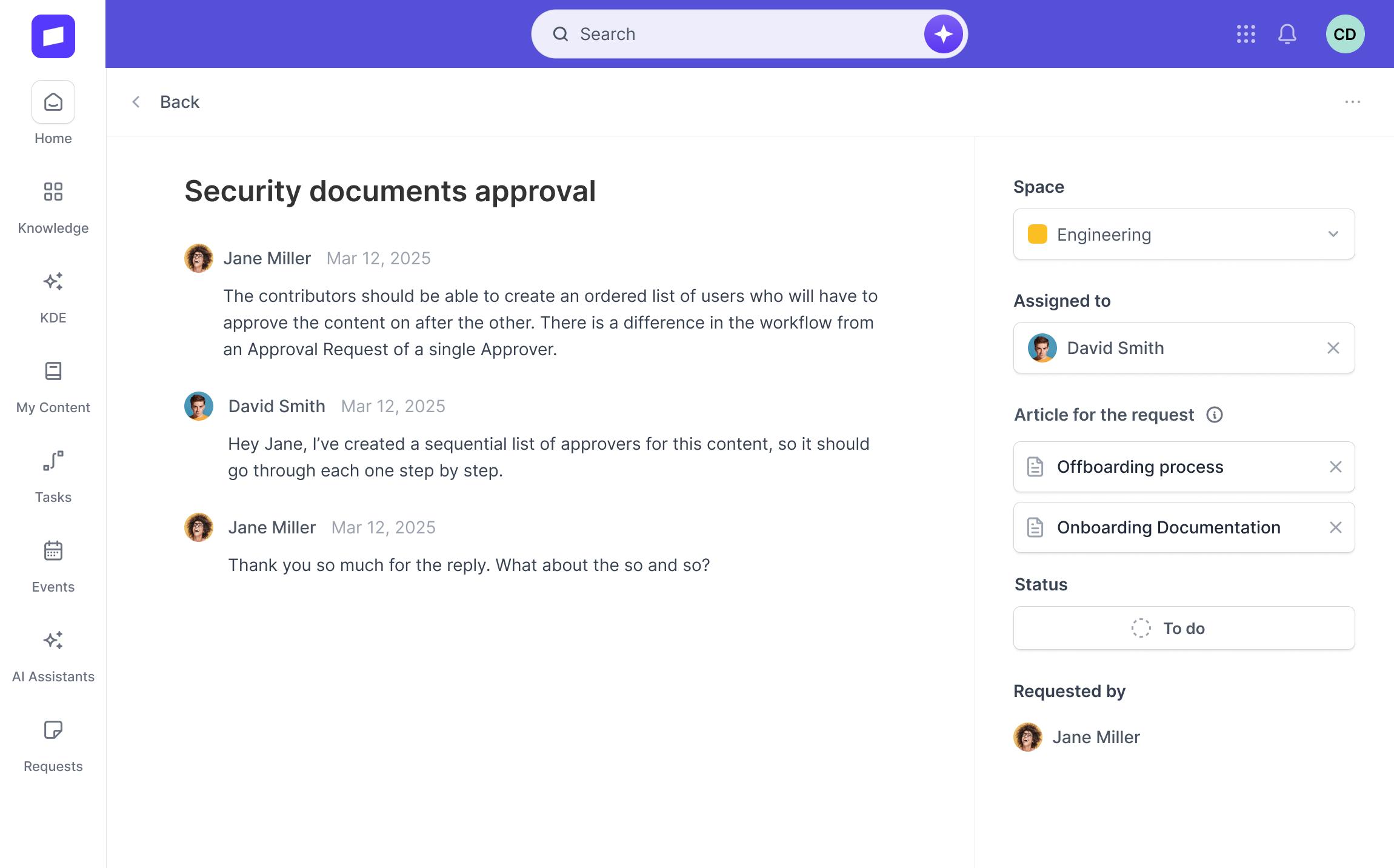Screen dimensions: 1394x868
Task: Click the yellow Engineering color swatch
Action: point(1037,234)
